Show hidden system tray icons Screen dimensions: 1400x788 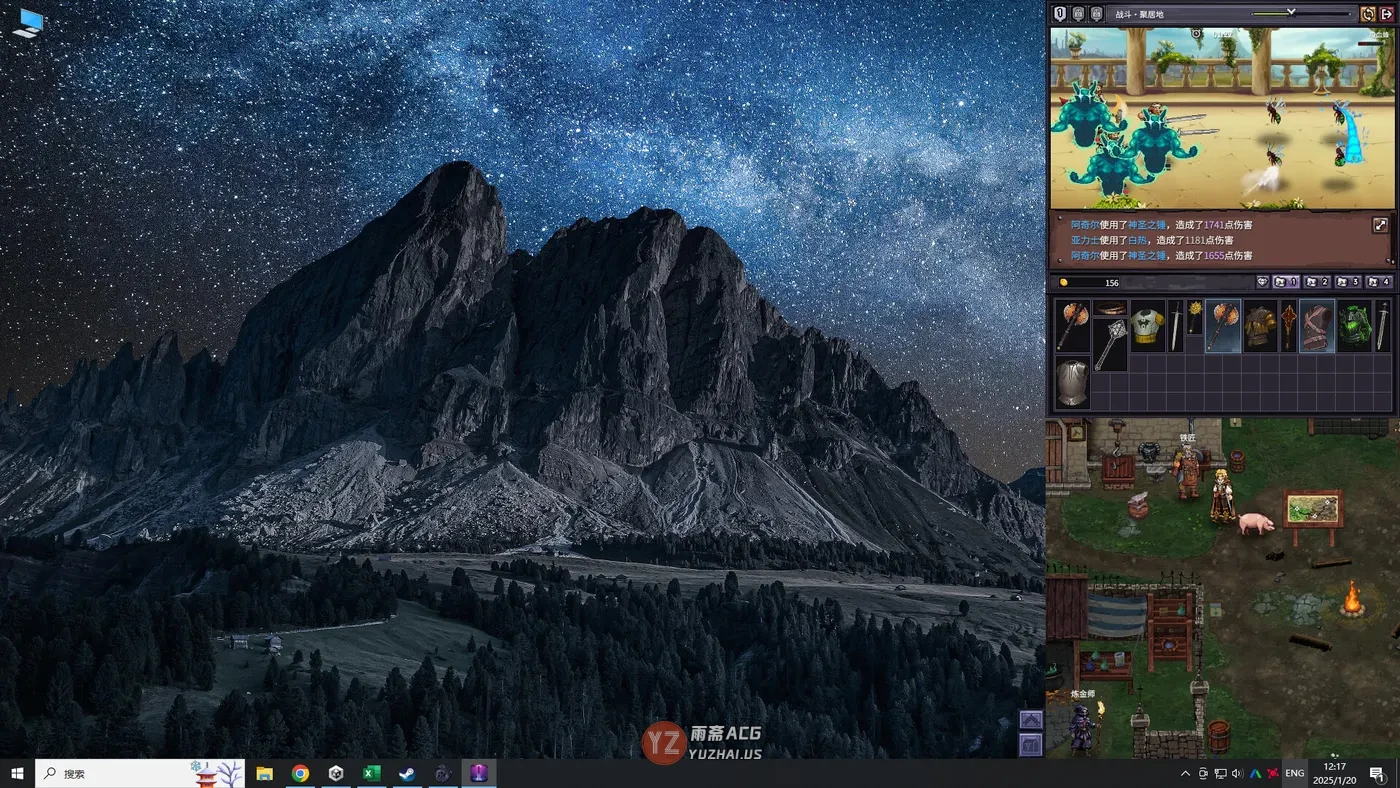[1186, 773]
